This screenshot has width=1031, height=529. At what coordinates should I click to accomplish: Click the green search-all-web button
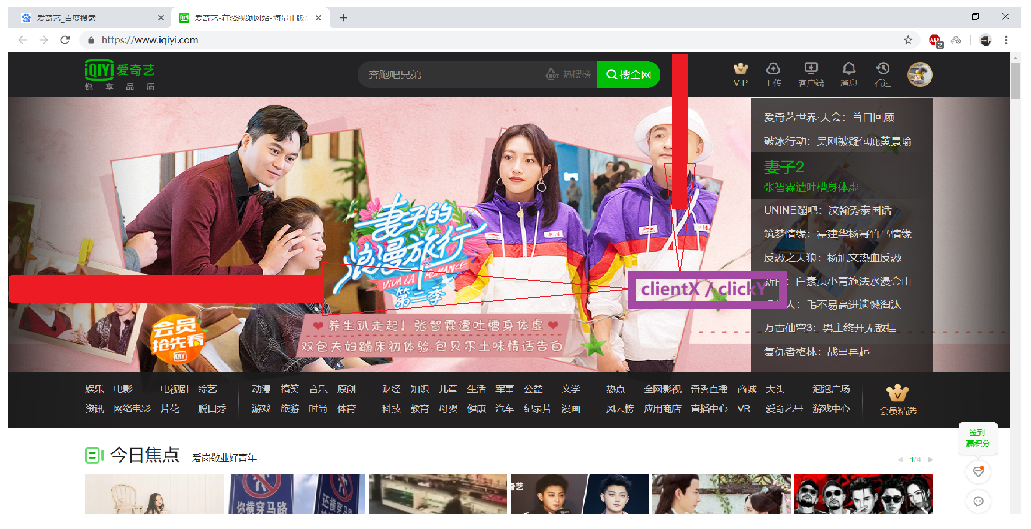click(628, 74)
